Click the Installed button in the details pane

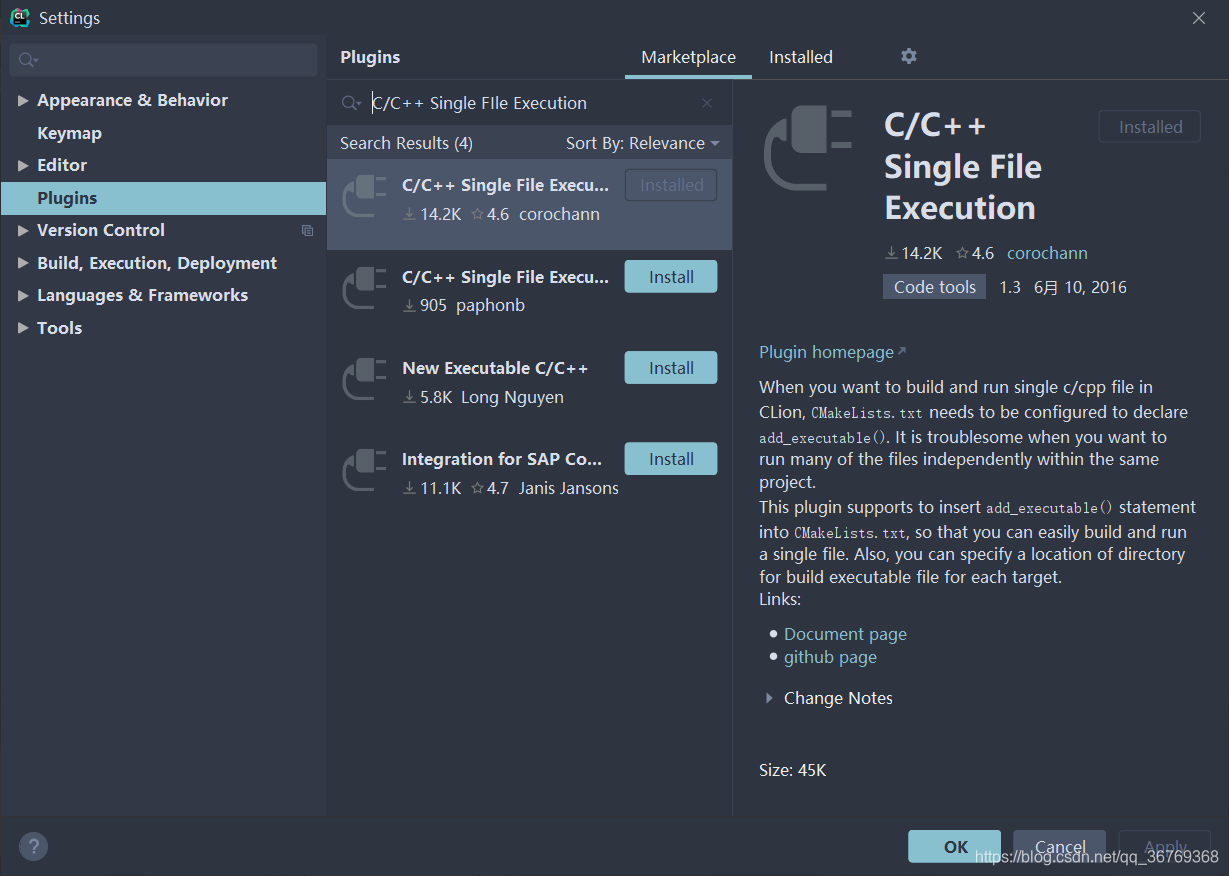pos(1150,127)
